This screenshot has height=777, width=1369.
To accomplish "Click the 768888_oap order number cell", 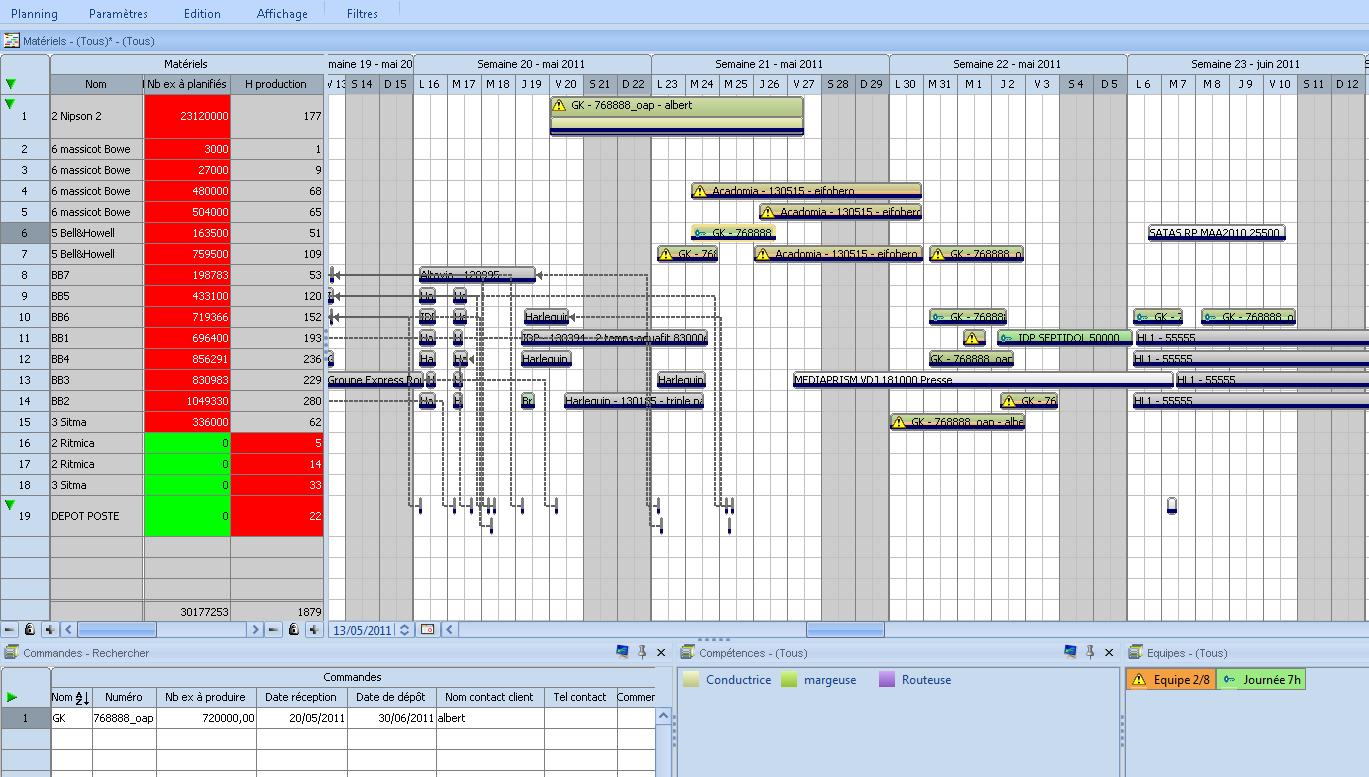I will click(124, 718).
